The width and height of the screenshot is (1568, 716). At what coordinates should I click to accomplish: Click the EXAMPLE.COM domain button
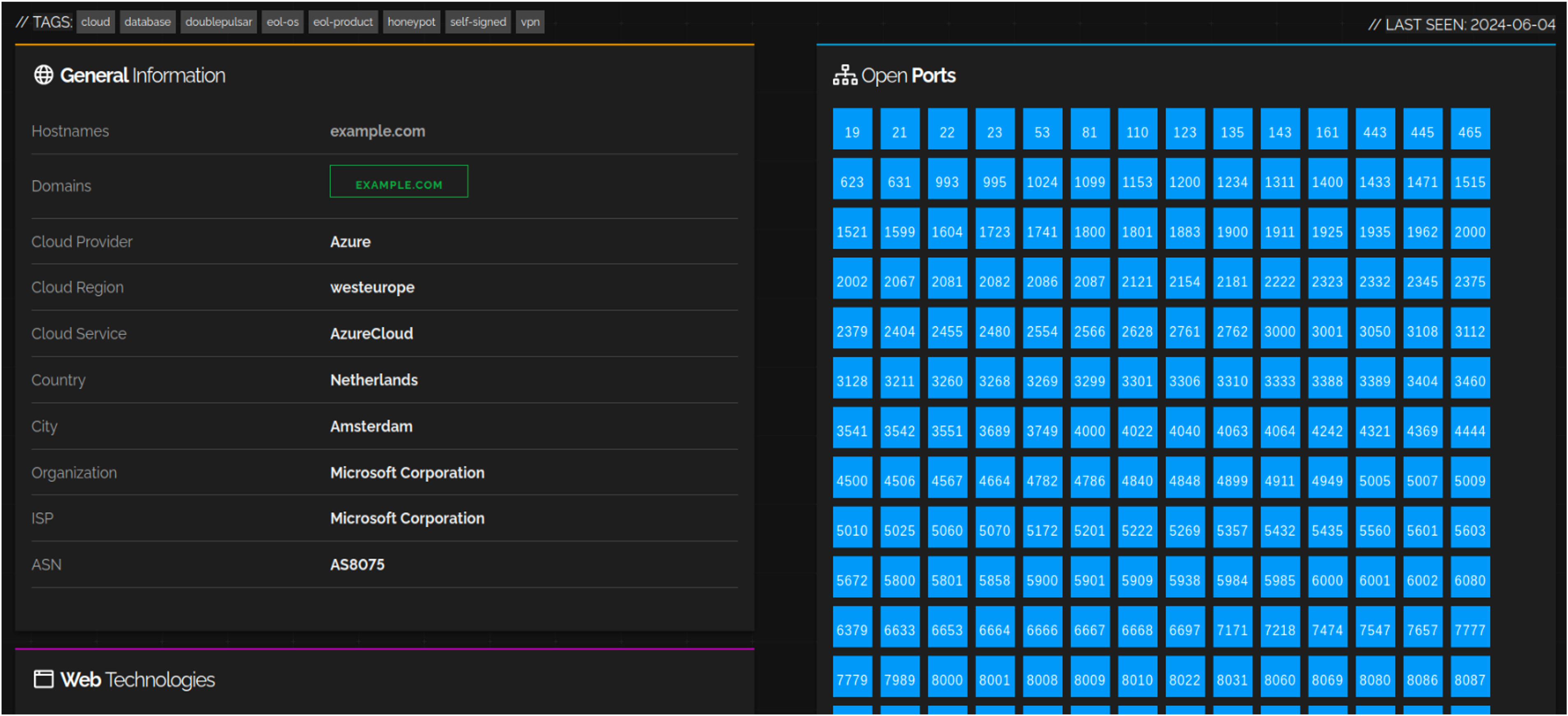[399, 181]
